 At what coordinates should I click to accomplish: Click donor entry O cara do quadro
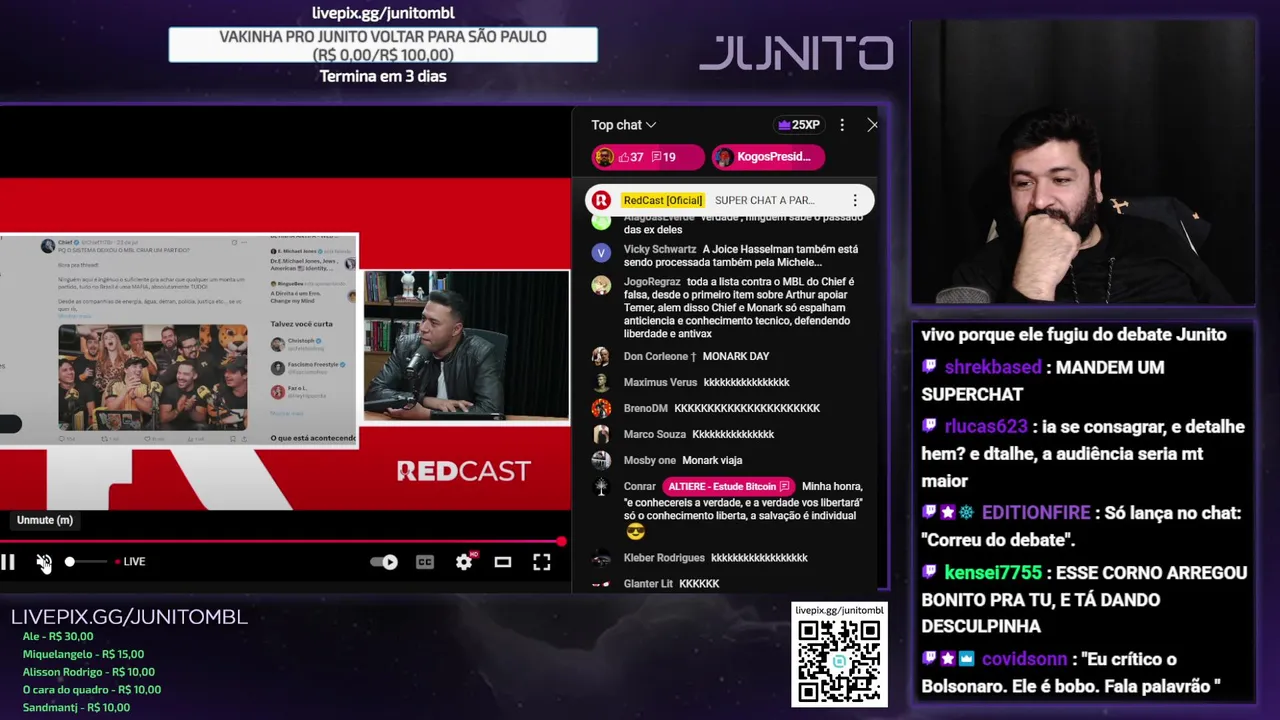coord(92,690)
